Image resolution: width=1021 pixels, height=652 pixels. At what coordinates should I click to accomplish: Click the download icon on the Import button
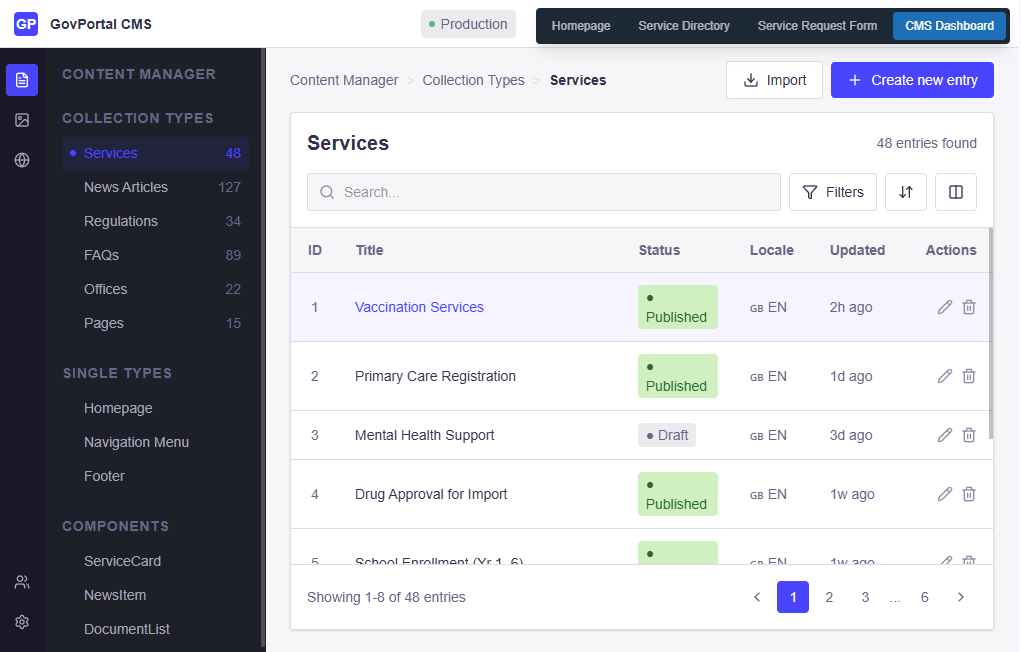751,79
